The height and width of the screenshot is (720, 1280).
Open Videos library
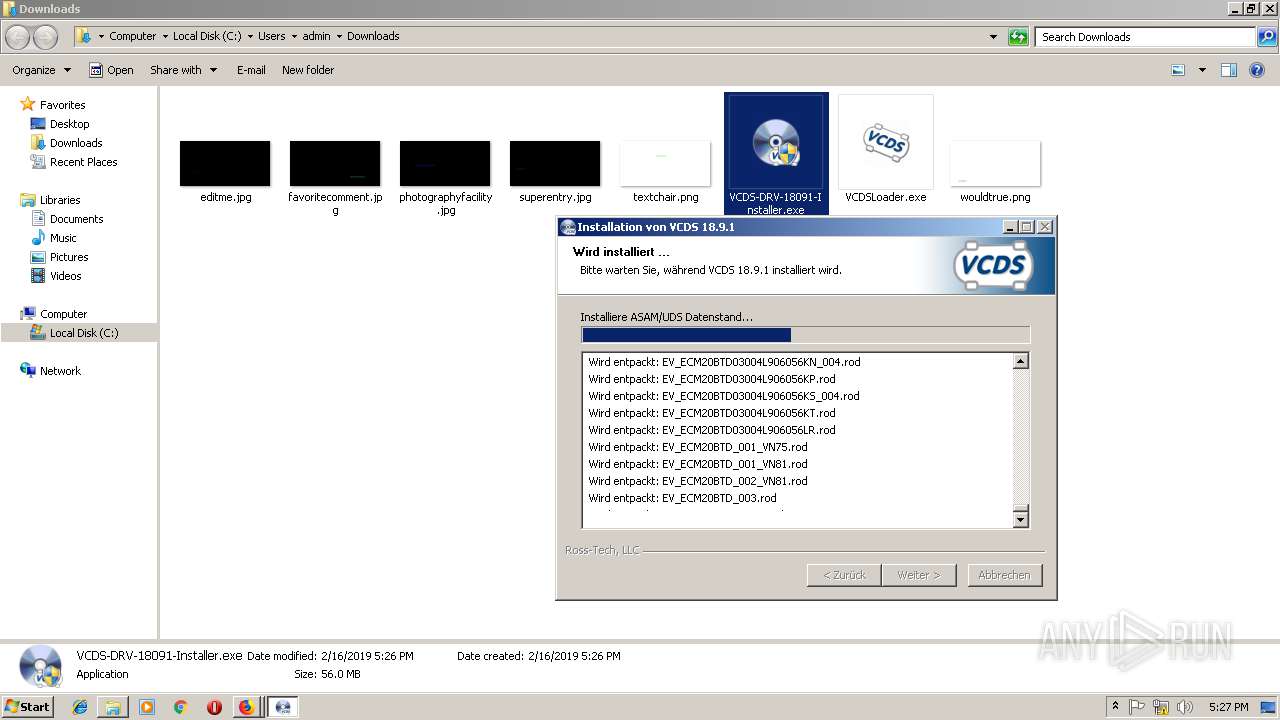[65, 276]
